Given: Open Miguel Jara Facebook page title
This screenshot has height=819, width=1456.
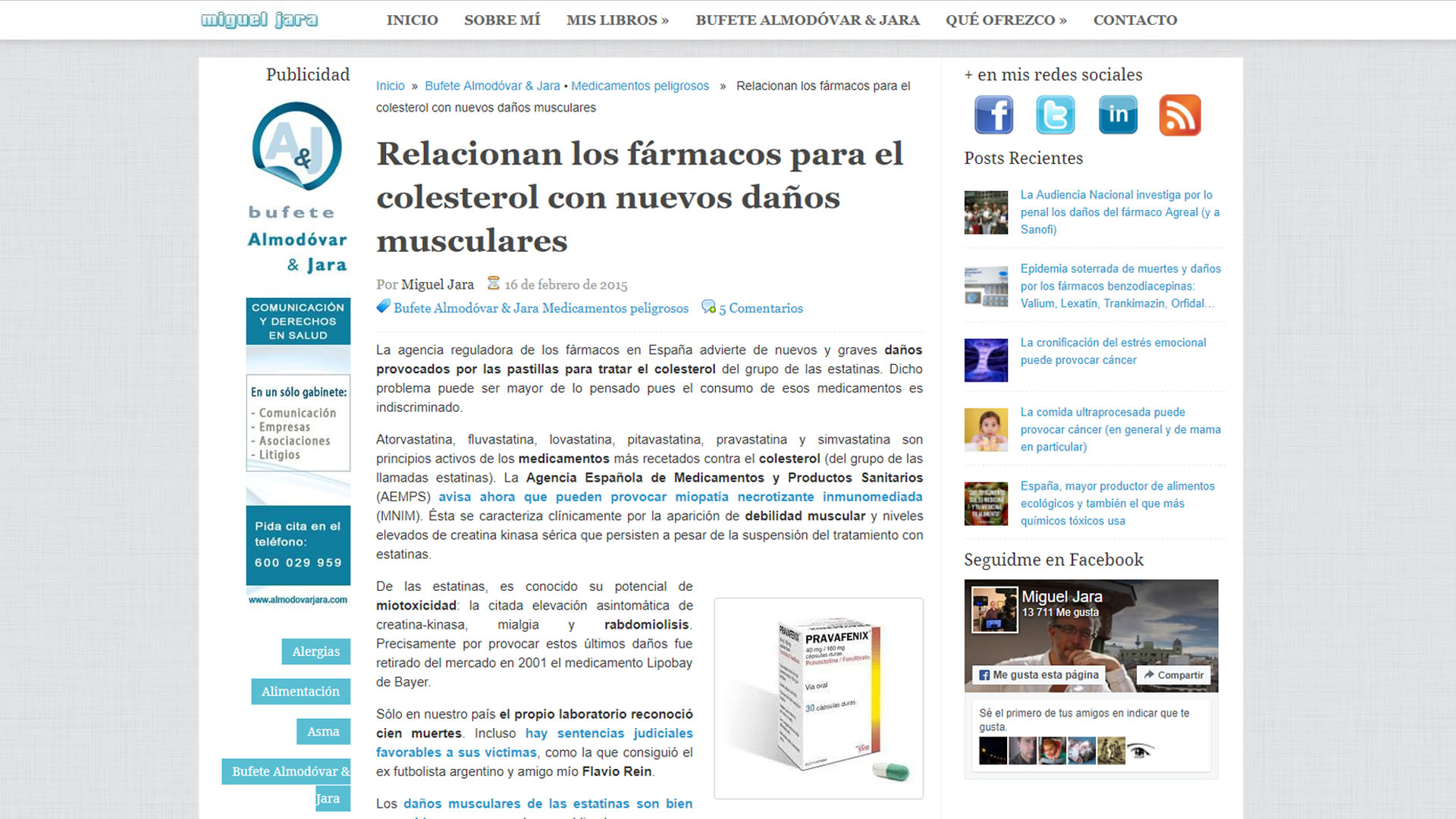Looking at the screenshot, I should [1062, 597].
